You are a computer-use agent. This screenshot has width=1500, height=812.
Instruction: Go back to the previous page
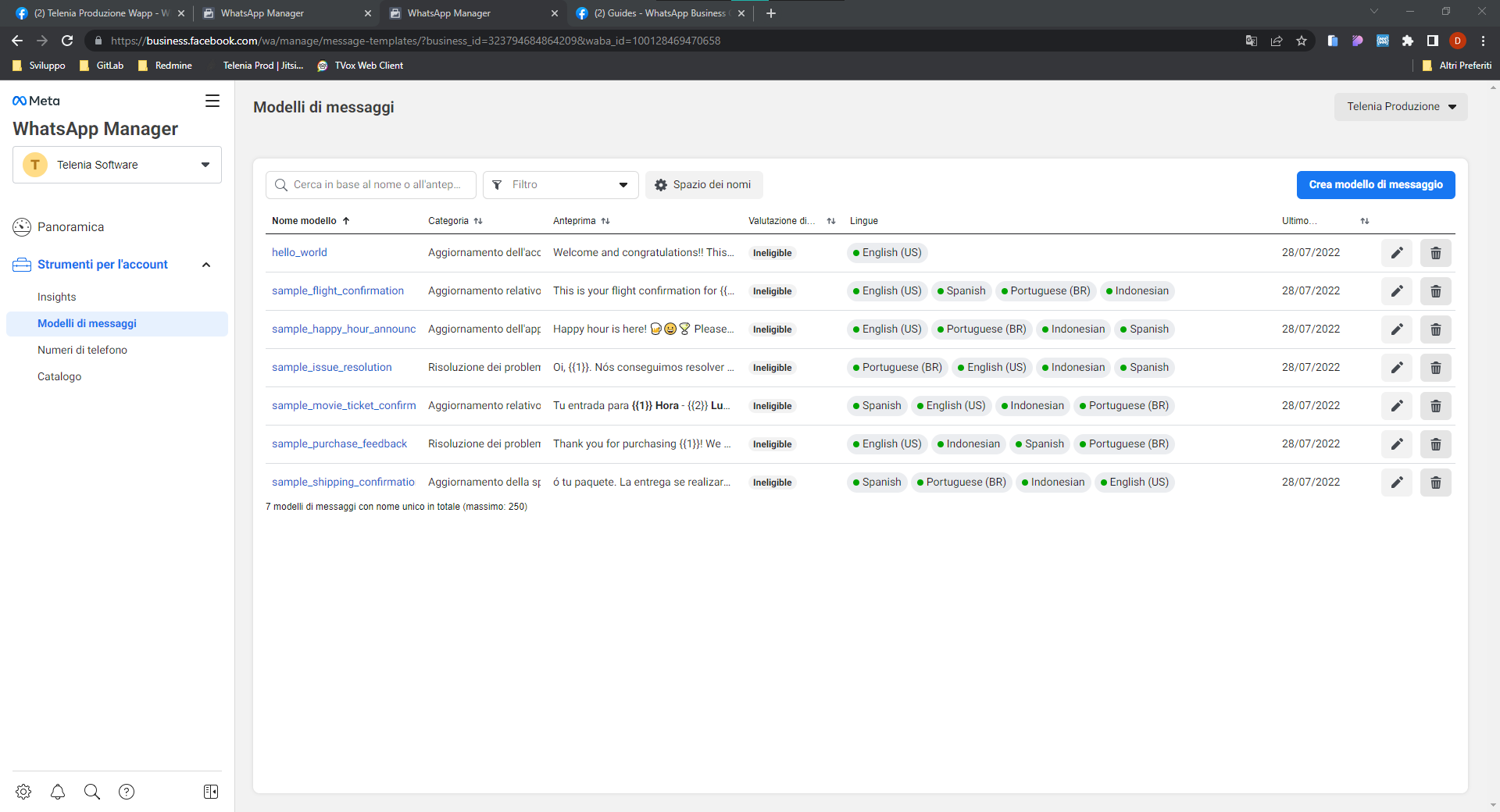(17, 41)
